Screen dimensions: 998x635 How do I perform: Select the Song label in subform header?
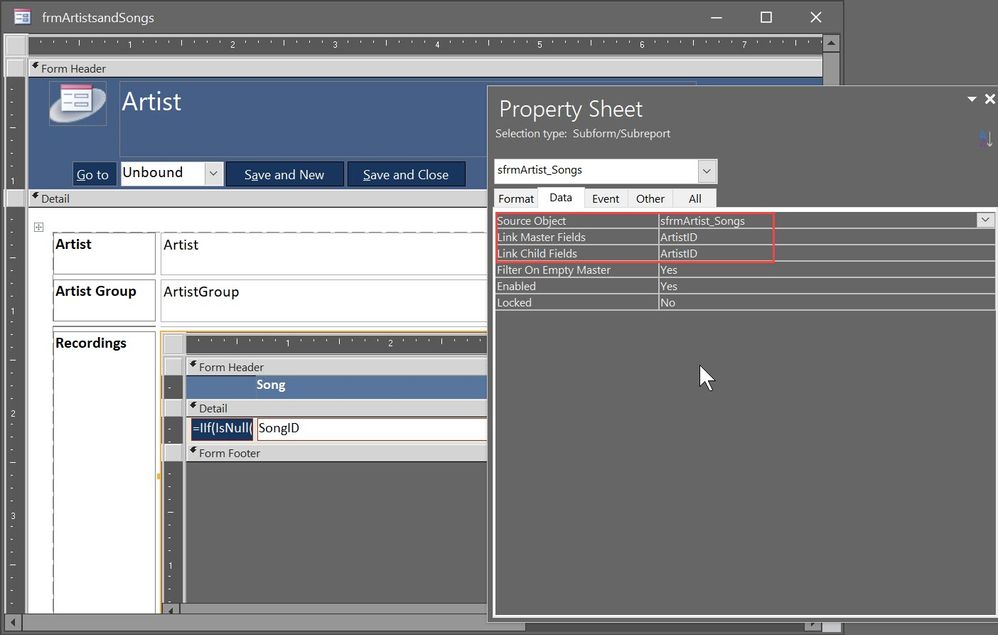tap(271, 385)
